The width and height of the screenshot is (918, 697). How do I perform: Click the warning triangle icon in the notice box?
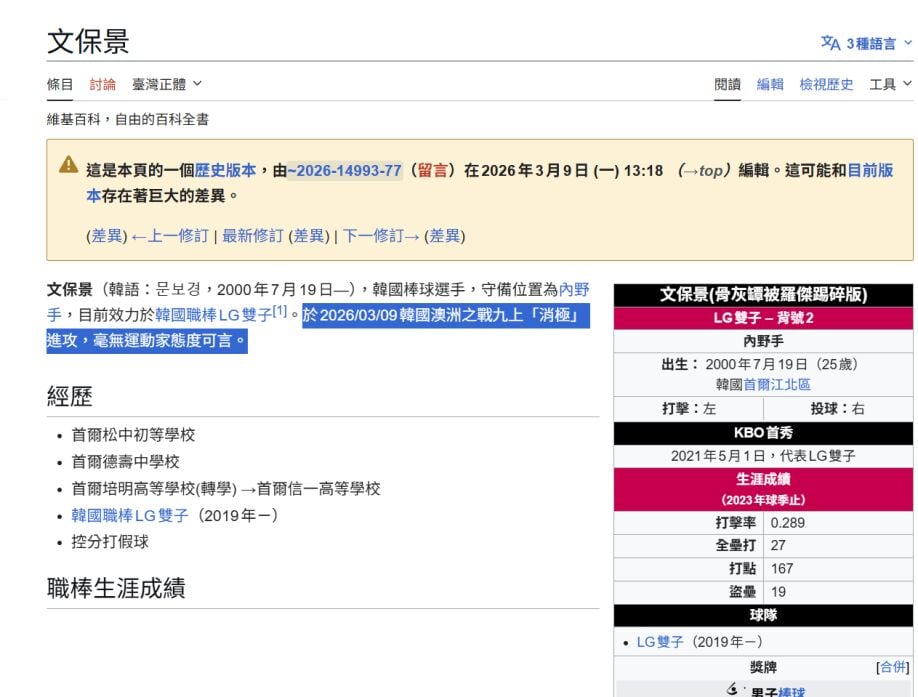coord(68,167)
